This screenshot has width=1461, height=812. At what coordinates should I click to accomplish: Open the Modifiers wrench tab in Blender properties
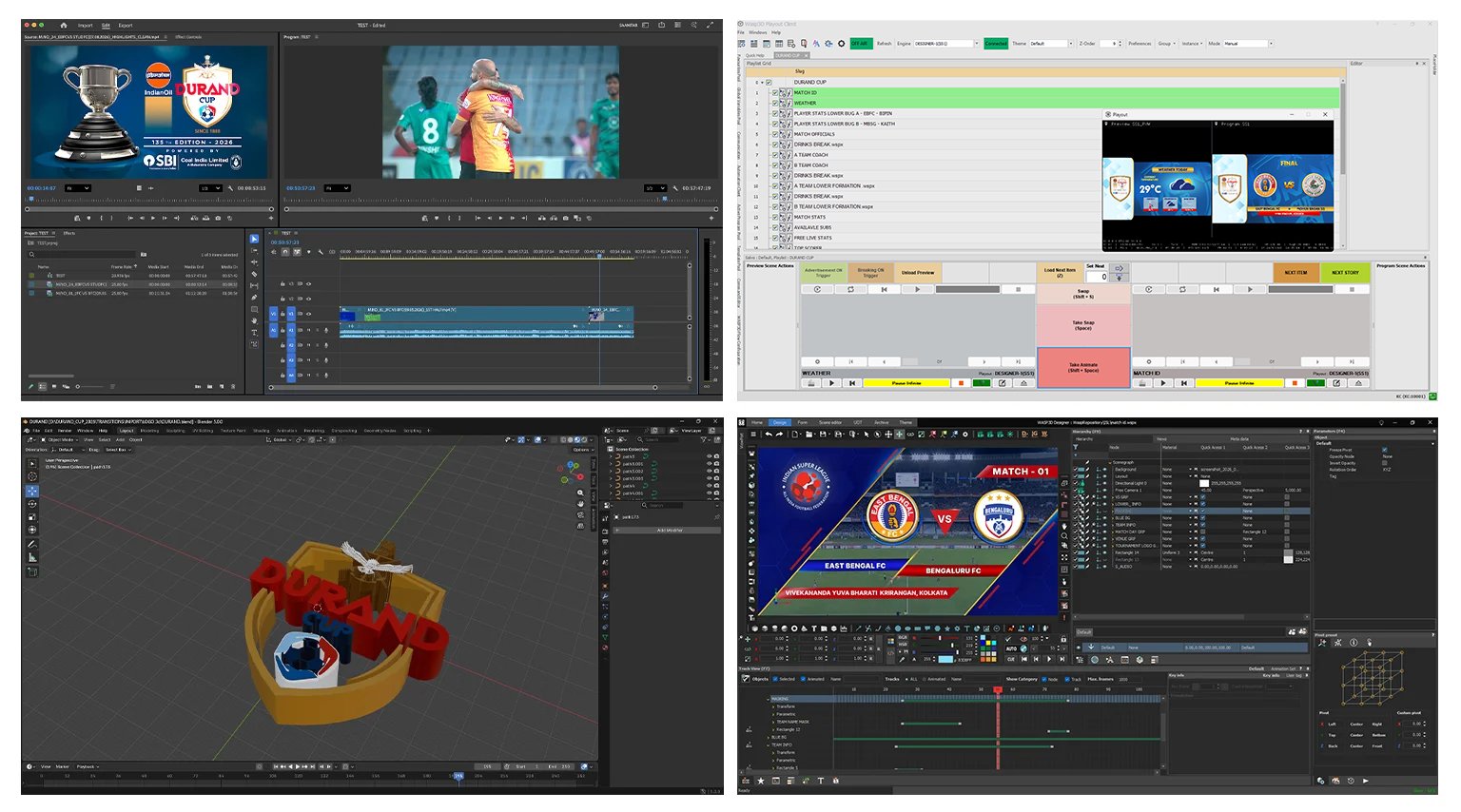tap(605, 595)
